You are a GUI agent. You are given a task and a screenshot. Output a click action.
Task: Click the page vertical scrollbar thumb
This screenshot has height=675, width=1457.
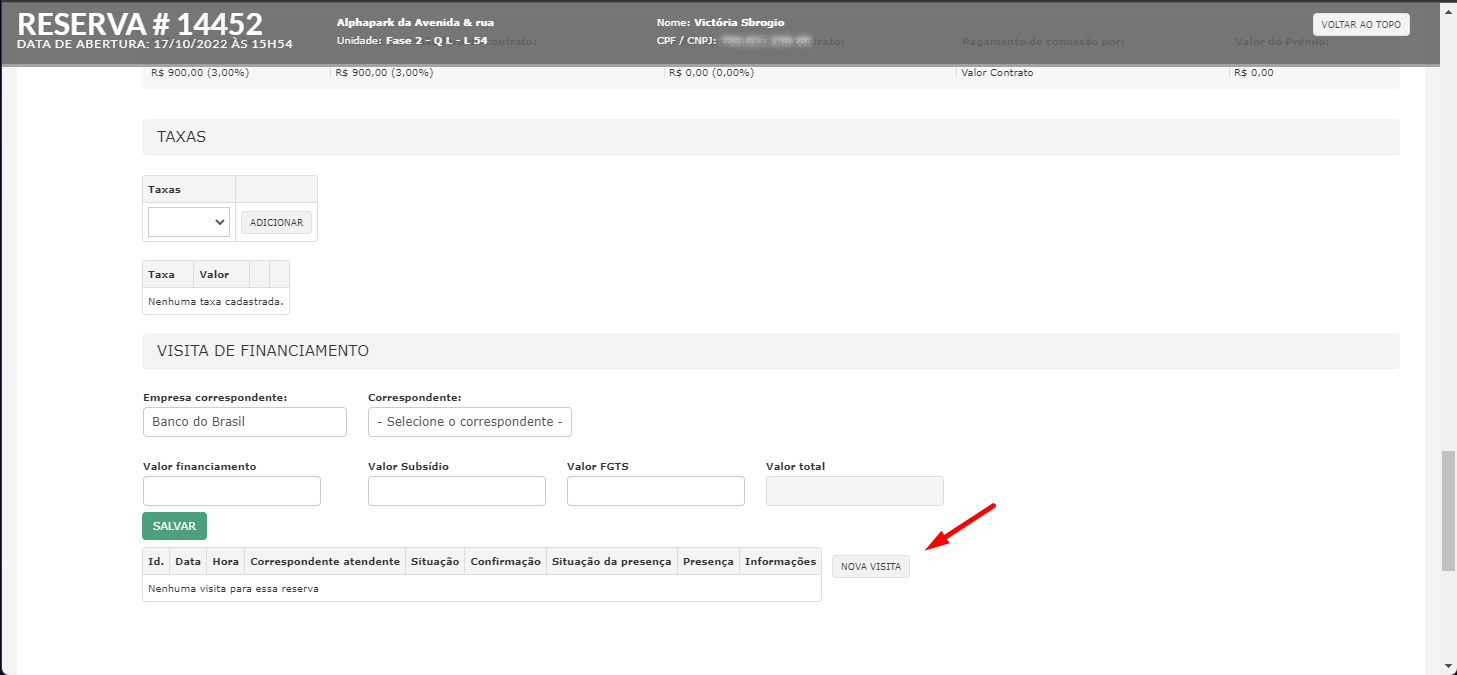coord(1448,511)
